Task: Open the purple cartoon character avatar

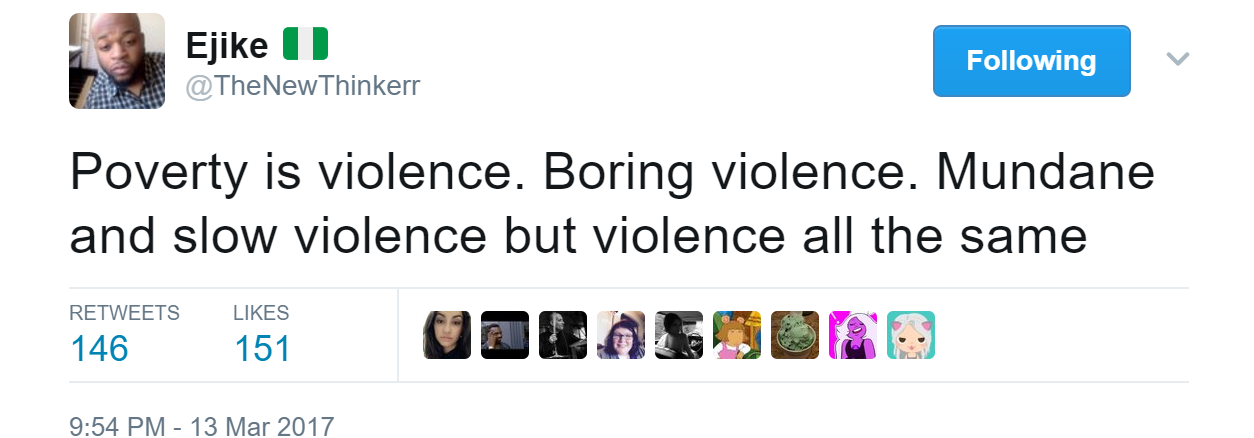Action: (853, 335)
